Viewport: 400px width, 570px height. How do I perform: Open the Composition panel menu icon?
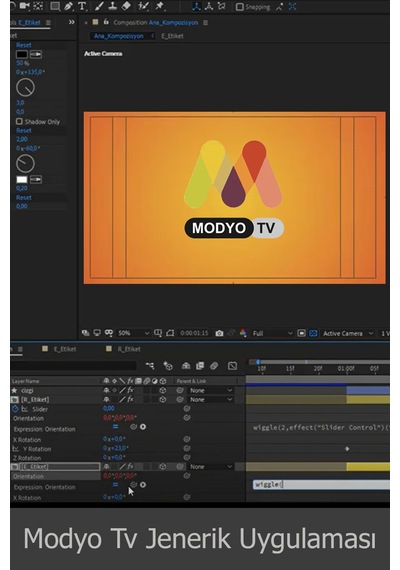[x=205, y=23]
